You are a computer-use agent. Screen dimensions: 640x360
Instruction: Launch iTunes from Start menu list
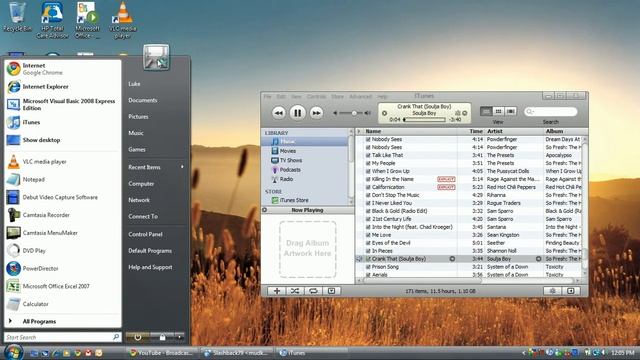pos(63,122)
